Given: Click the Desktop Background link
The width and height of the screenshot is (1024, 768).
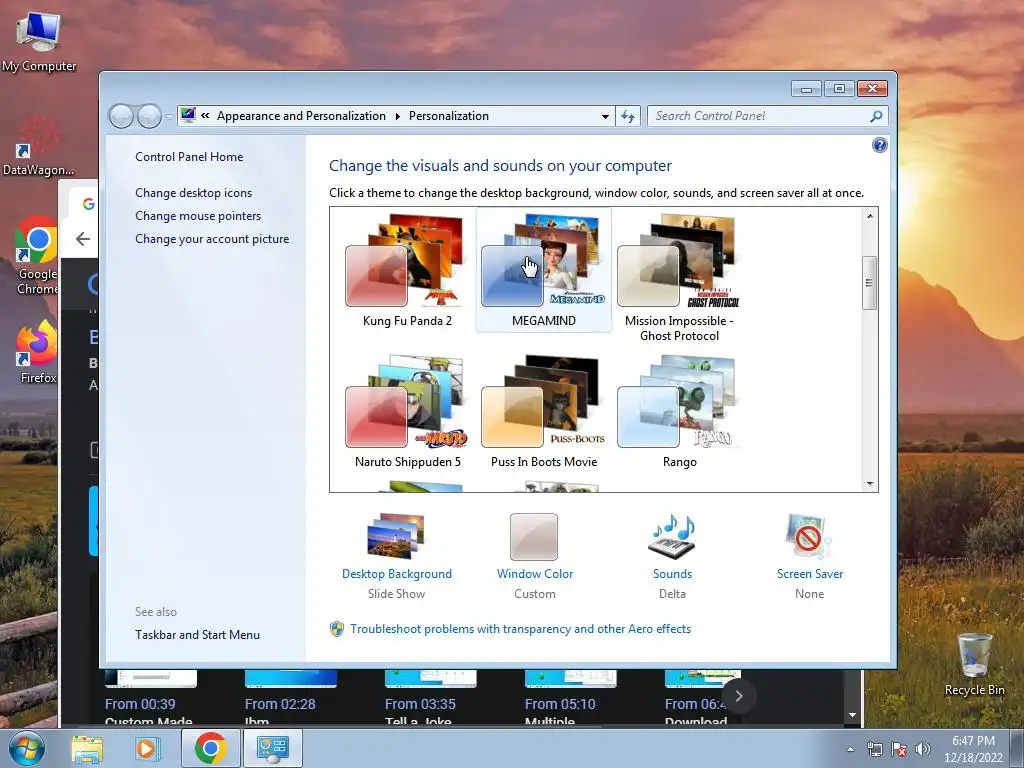Looking at the screenshot, I should (x=396, y=573).
